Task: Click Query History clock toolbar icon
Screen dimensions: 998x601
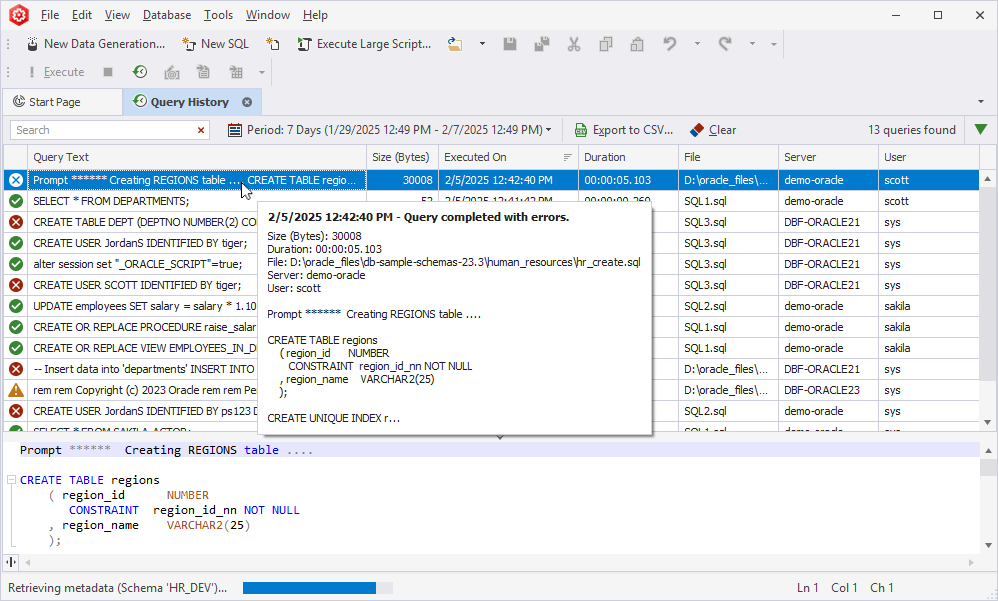Action: pyautogui.click(x=140, y=72)
